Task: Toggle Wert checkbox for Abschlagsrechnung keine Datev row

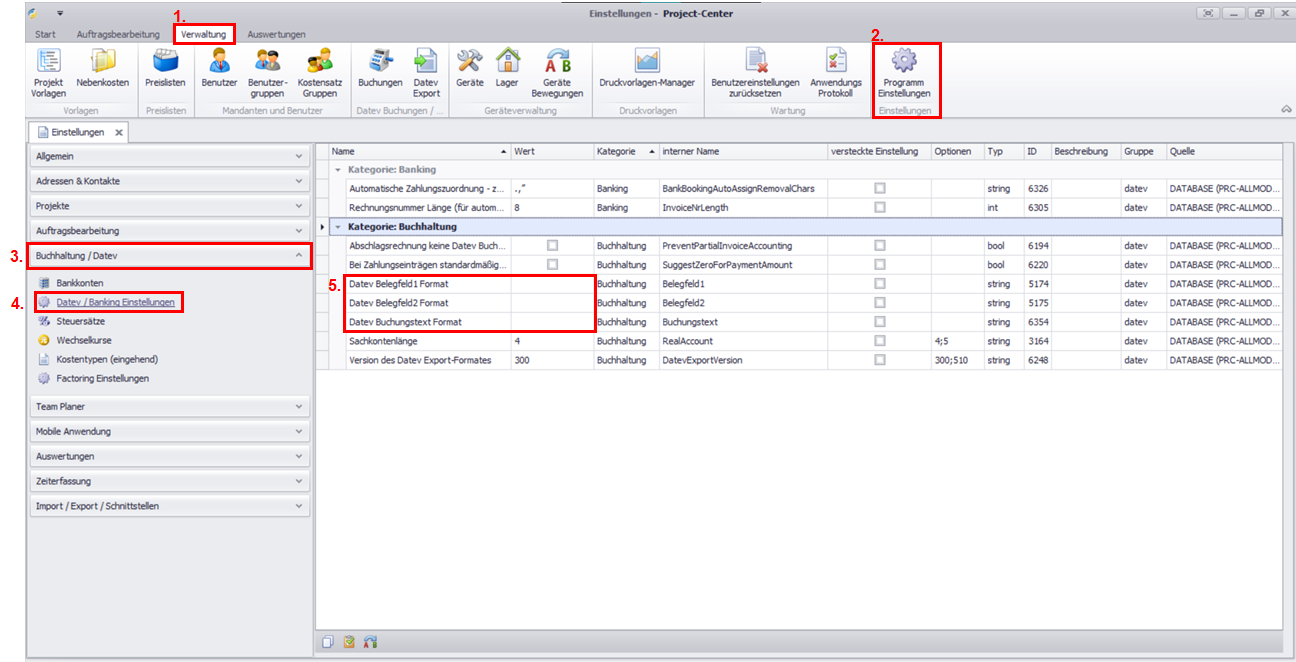Action: coord(552,245)
